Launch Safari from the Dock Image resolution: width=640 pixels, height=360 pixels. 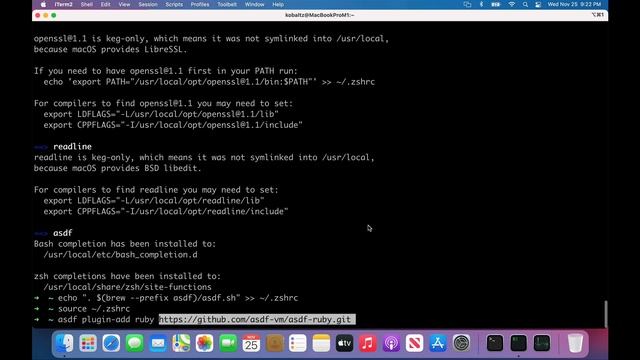pyautogui.click(x=111, y=343)
